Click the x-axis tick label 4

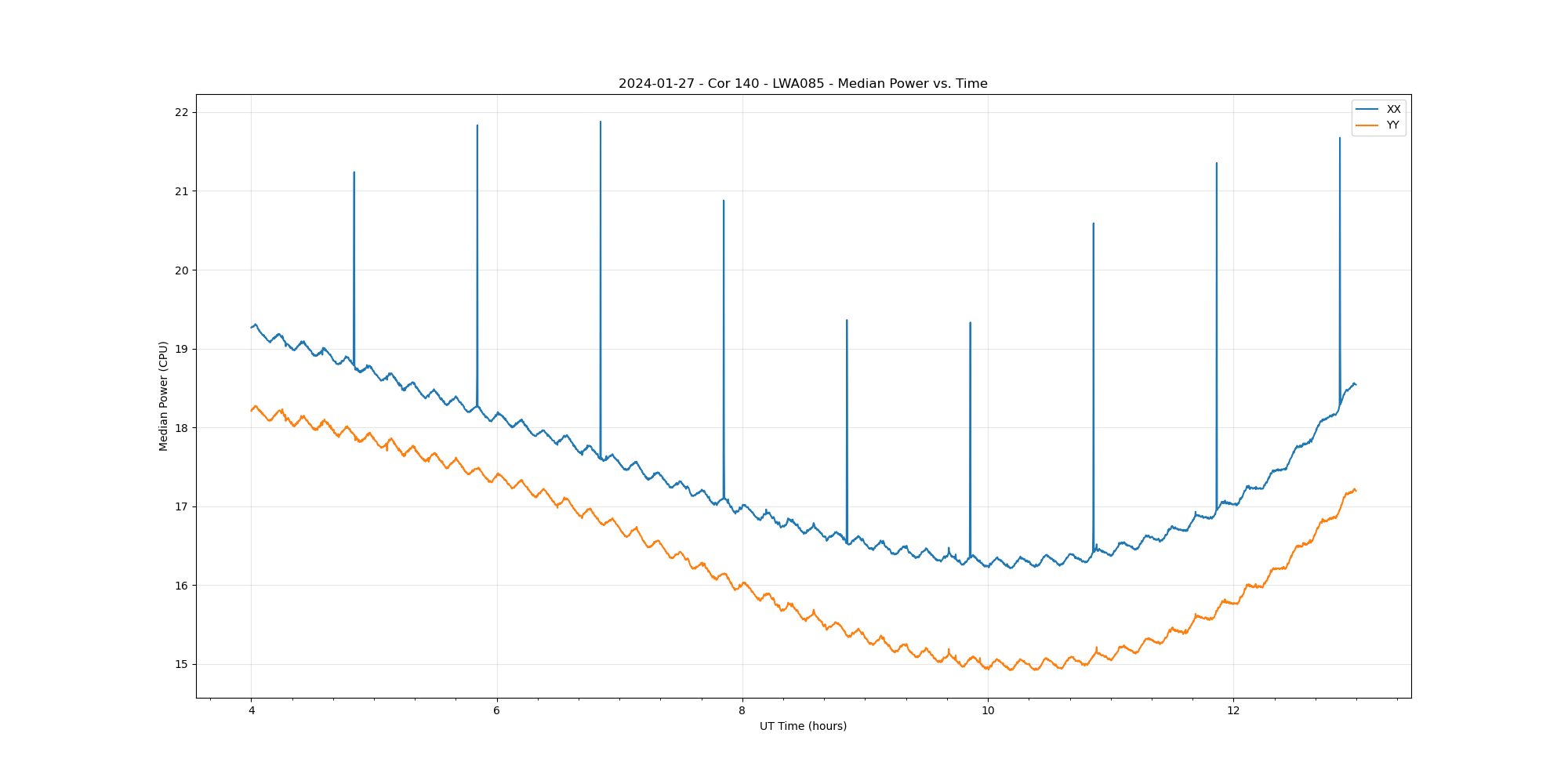click(x=251, y=711)
